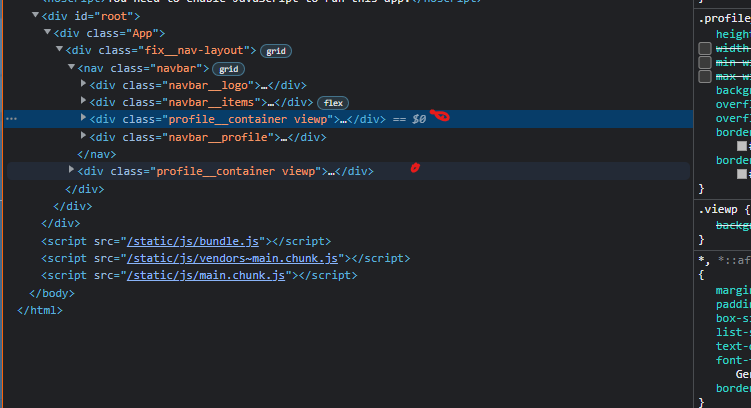Click the padding property in universal rule
The image size is (751, 408).
click(733, 305)
